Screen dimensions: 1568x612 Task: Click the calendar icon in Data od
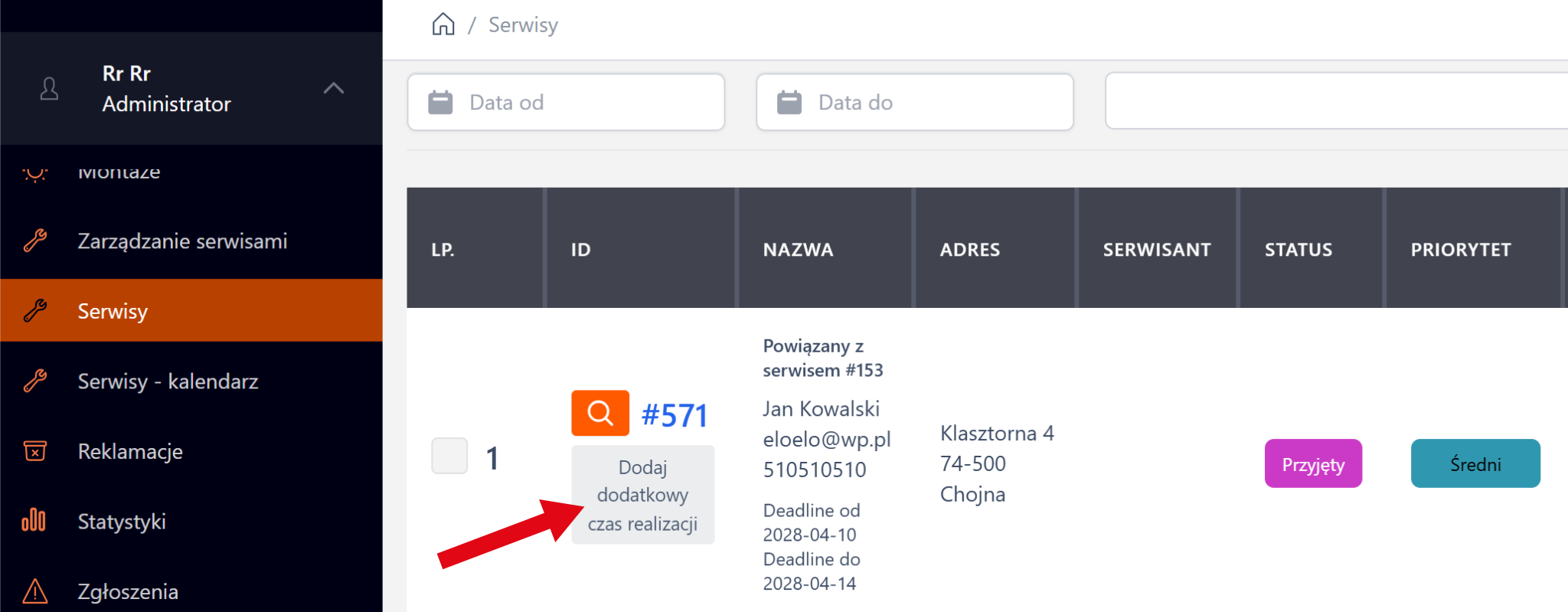(x=440, y=102)
